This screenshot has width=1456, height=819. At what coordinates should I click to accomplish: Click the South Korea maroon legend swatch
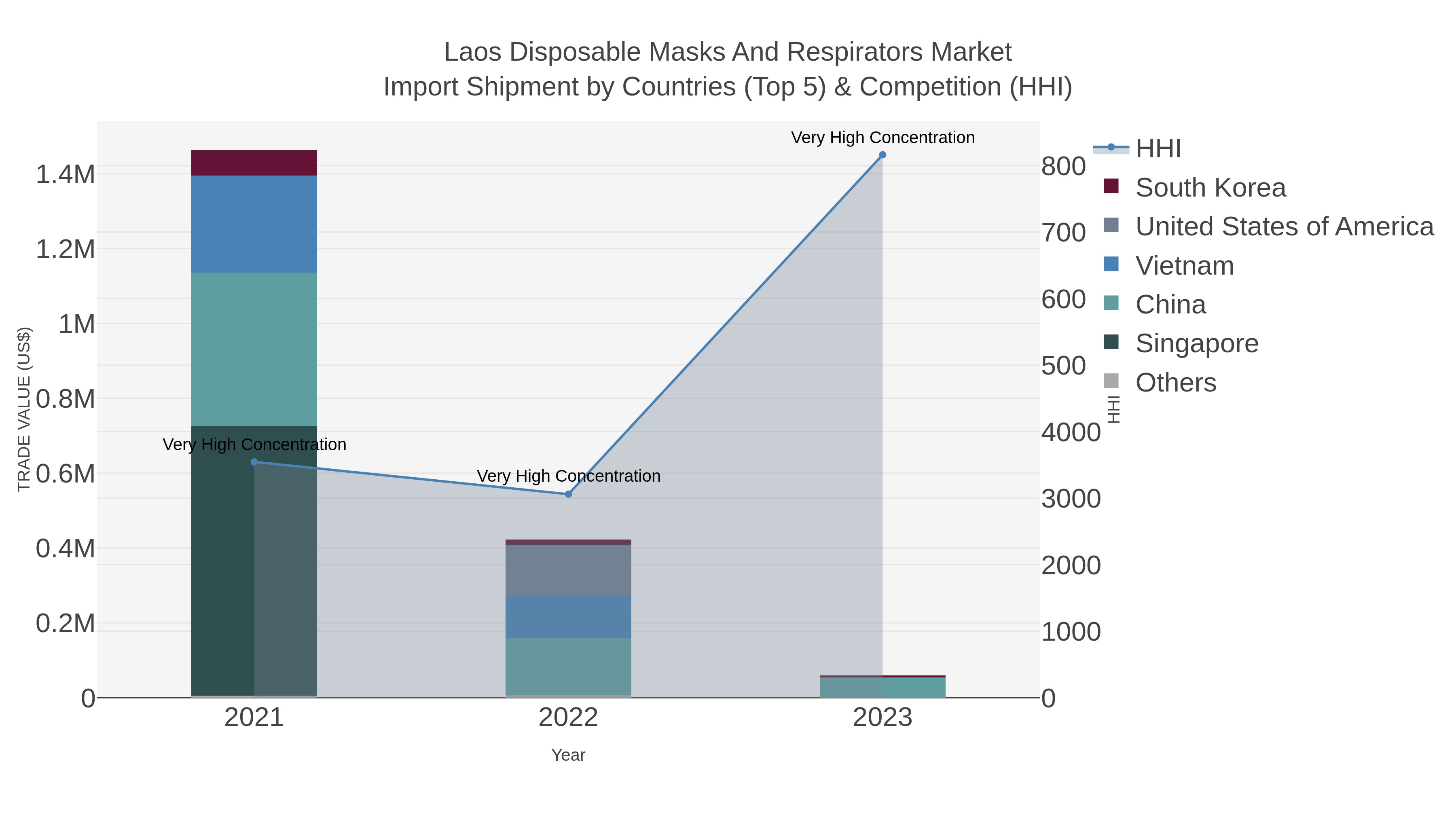coord(1111,186)
